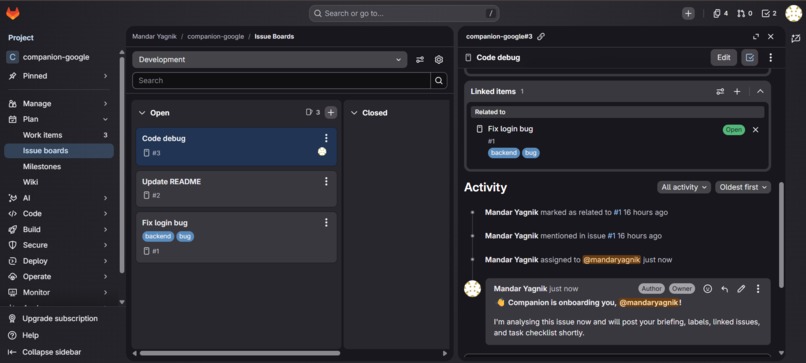Copy companion-google#3 reference link icon
806x363 pixels.
pyautogui.click(x=541, y=37)
